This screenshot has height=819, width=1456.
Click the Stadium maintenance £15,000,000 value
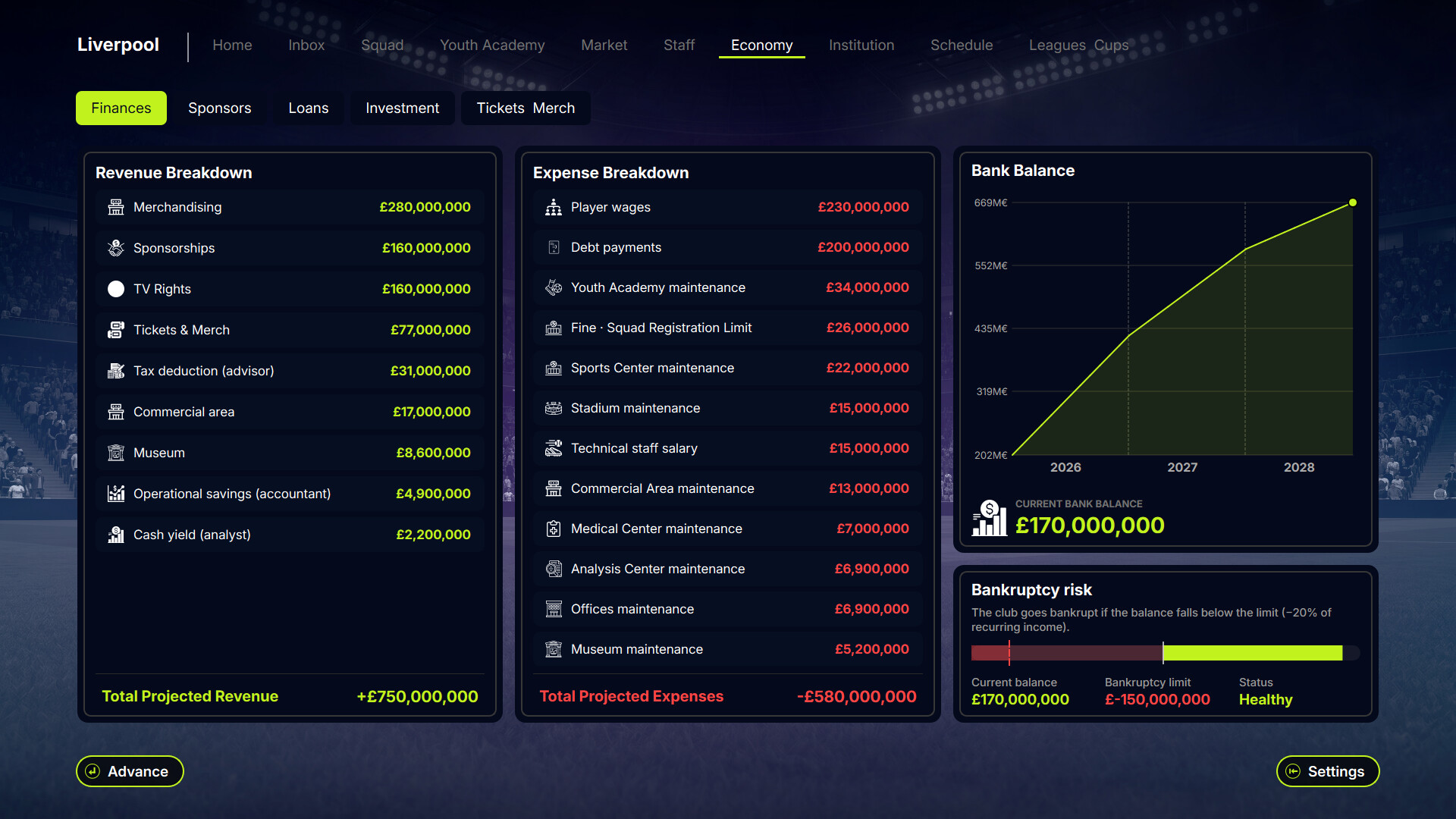click(869, 408)
